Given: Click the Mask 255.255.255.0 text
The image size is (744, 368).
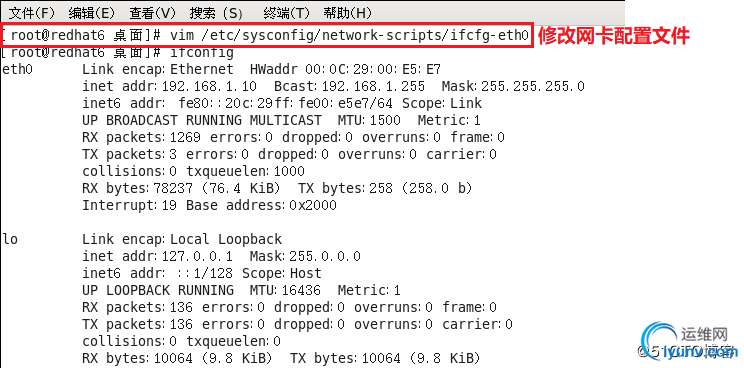Looking at the screenshot, I should coord(513,86).
